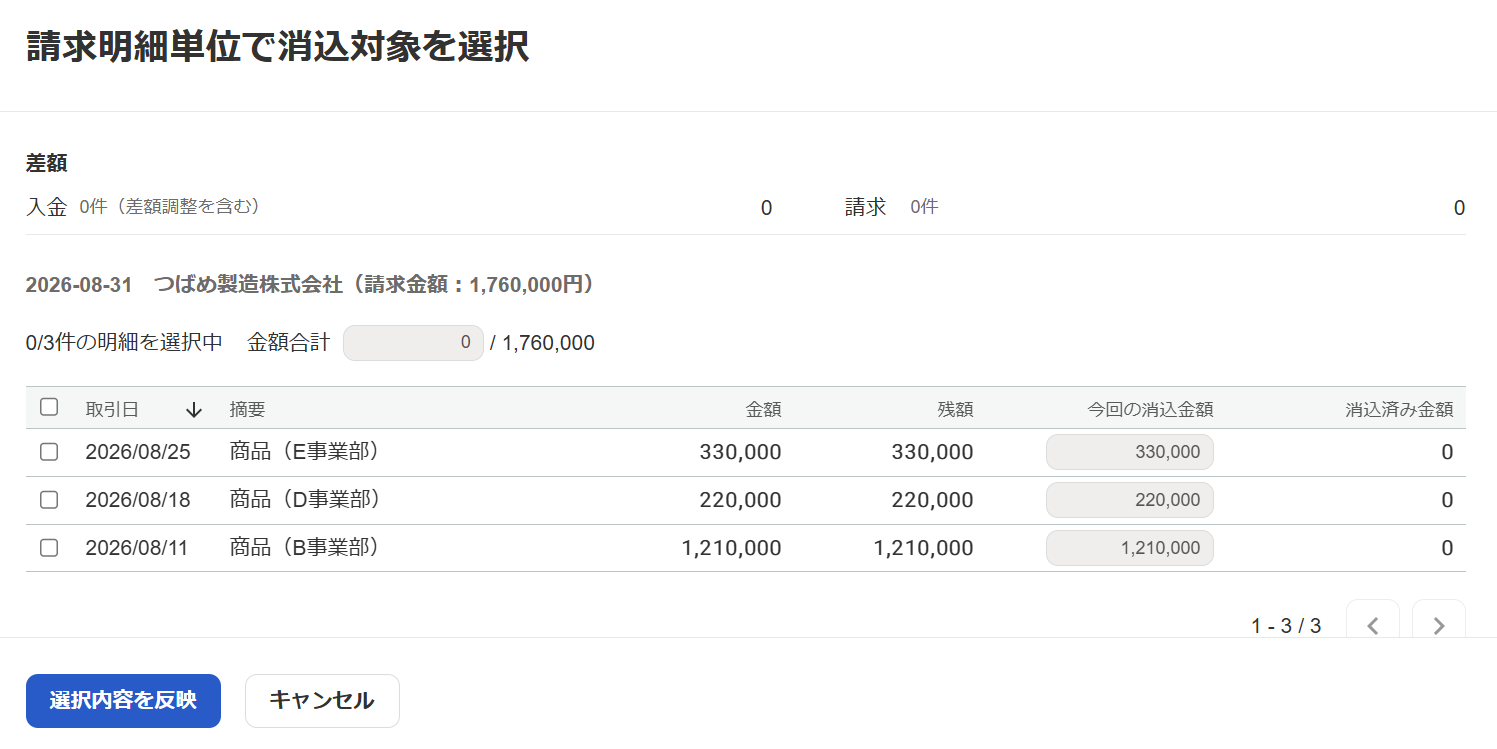The height and width of the screenshot is (749, 1497).
Task: Click the 金額 column header
Action: point(764,409)
